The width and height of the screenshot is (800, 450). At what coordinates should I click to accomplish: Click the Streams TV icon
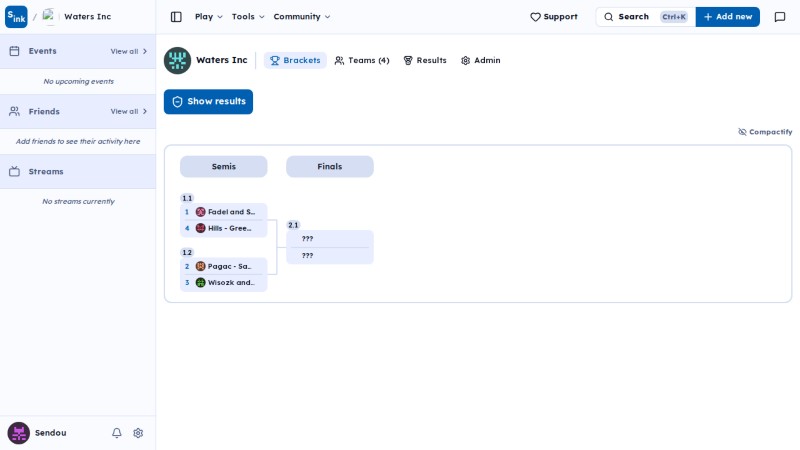coord(14,171)
